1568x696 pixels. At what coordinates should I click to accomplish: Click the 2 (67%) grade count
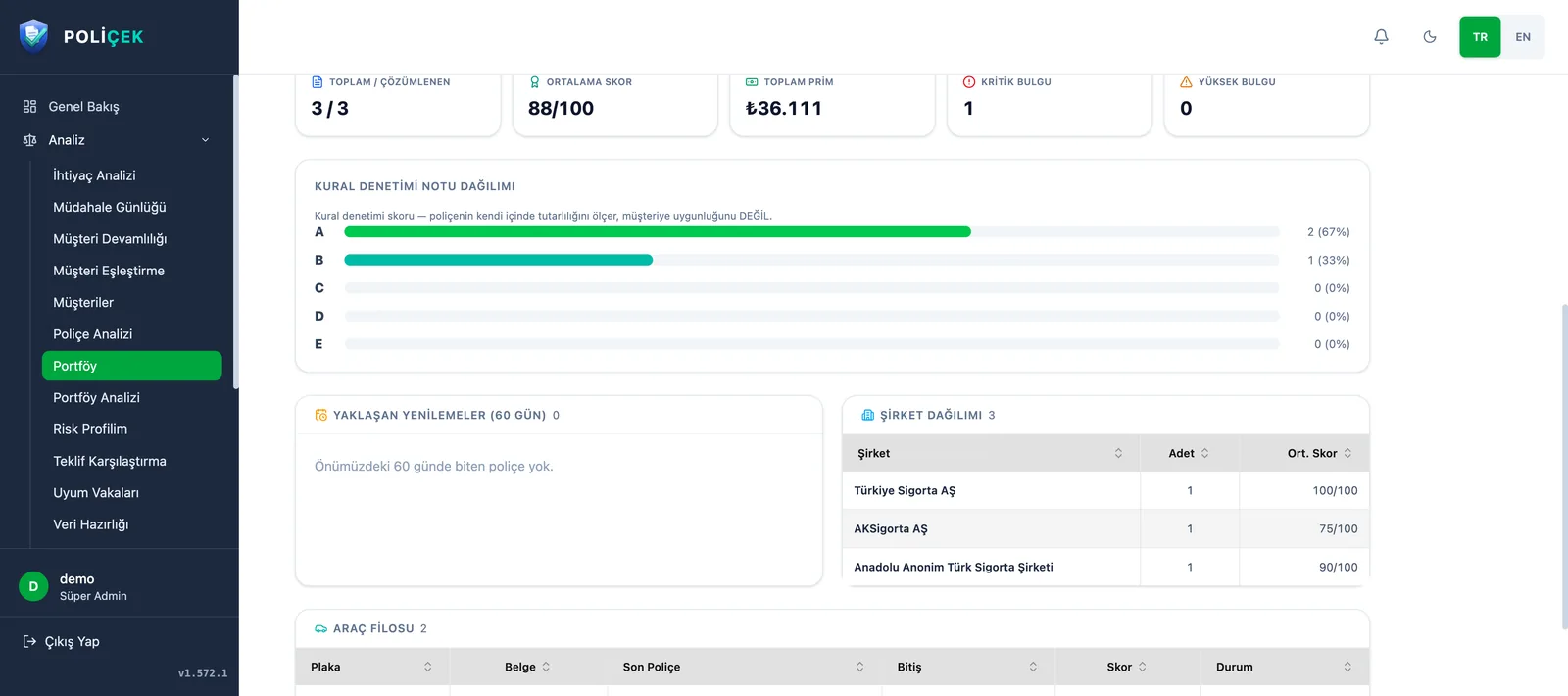(1328, 232)
